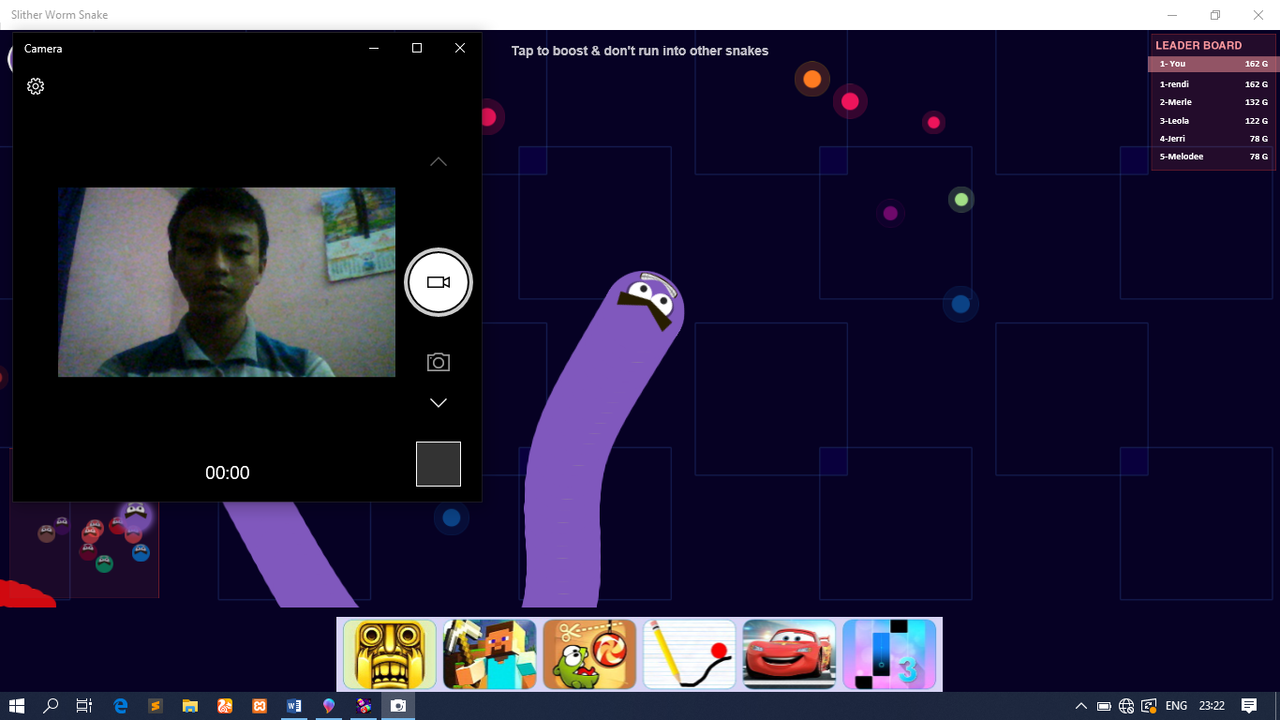Select 'rendi' row in leader board
The image size is (1280, 720).
coord(1213,84)
